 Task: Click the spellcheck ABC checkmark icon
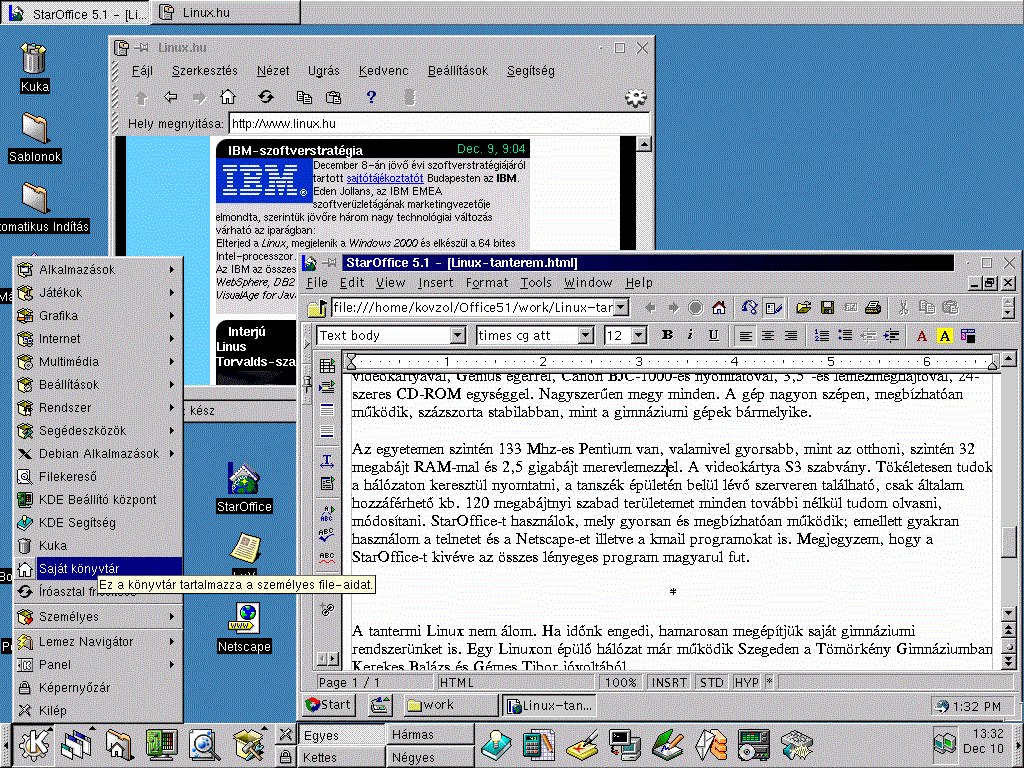click(327, 535)
